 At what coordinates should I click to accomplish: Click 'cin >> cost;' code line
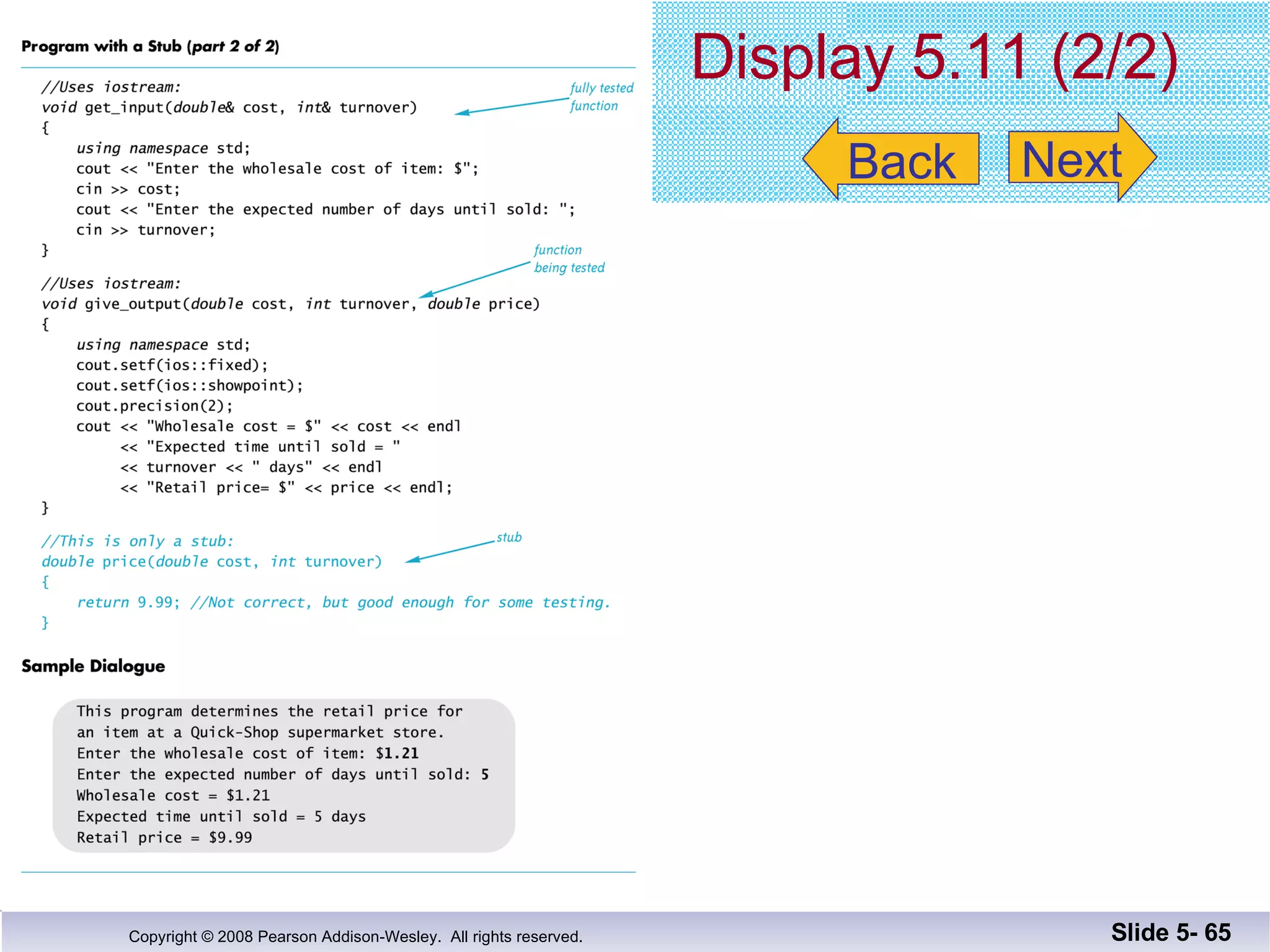[128, 189]
